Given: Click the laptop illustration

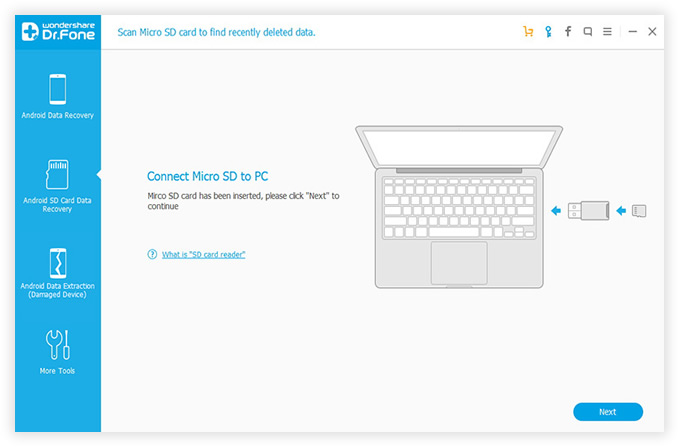Looking at the screenshot, I should click(459, 207).
